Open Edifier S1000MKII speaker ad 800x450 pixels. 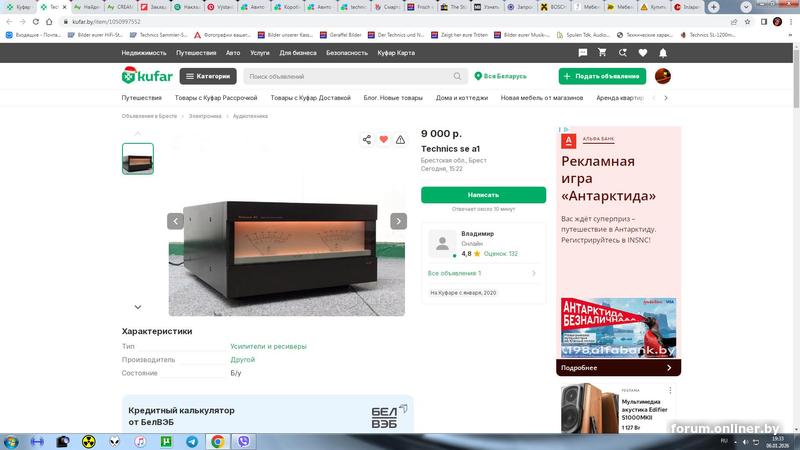(618, 409)
